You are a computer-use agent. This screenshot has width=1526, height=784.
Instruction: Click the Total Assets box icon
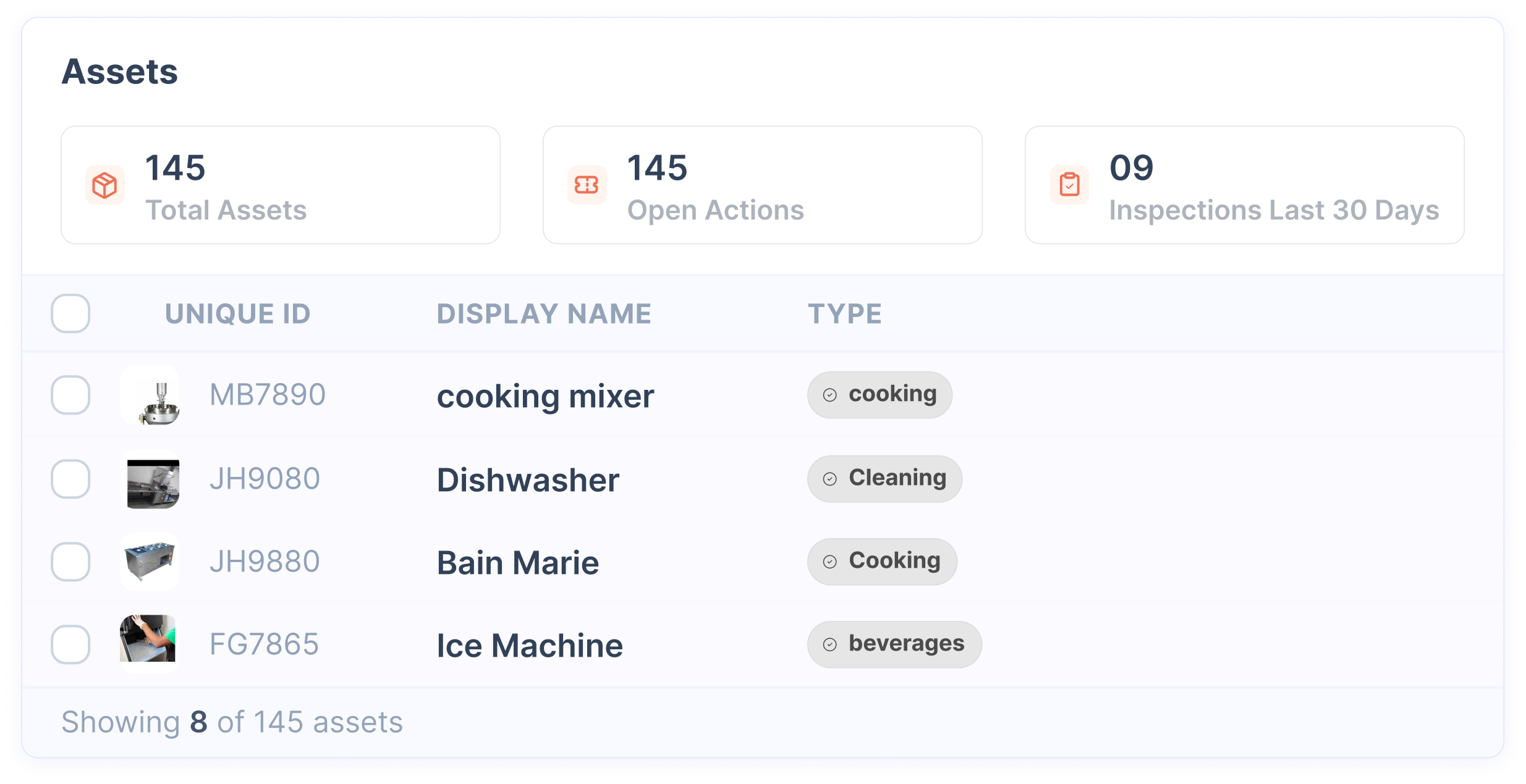(104, 185)
